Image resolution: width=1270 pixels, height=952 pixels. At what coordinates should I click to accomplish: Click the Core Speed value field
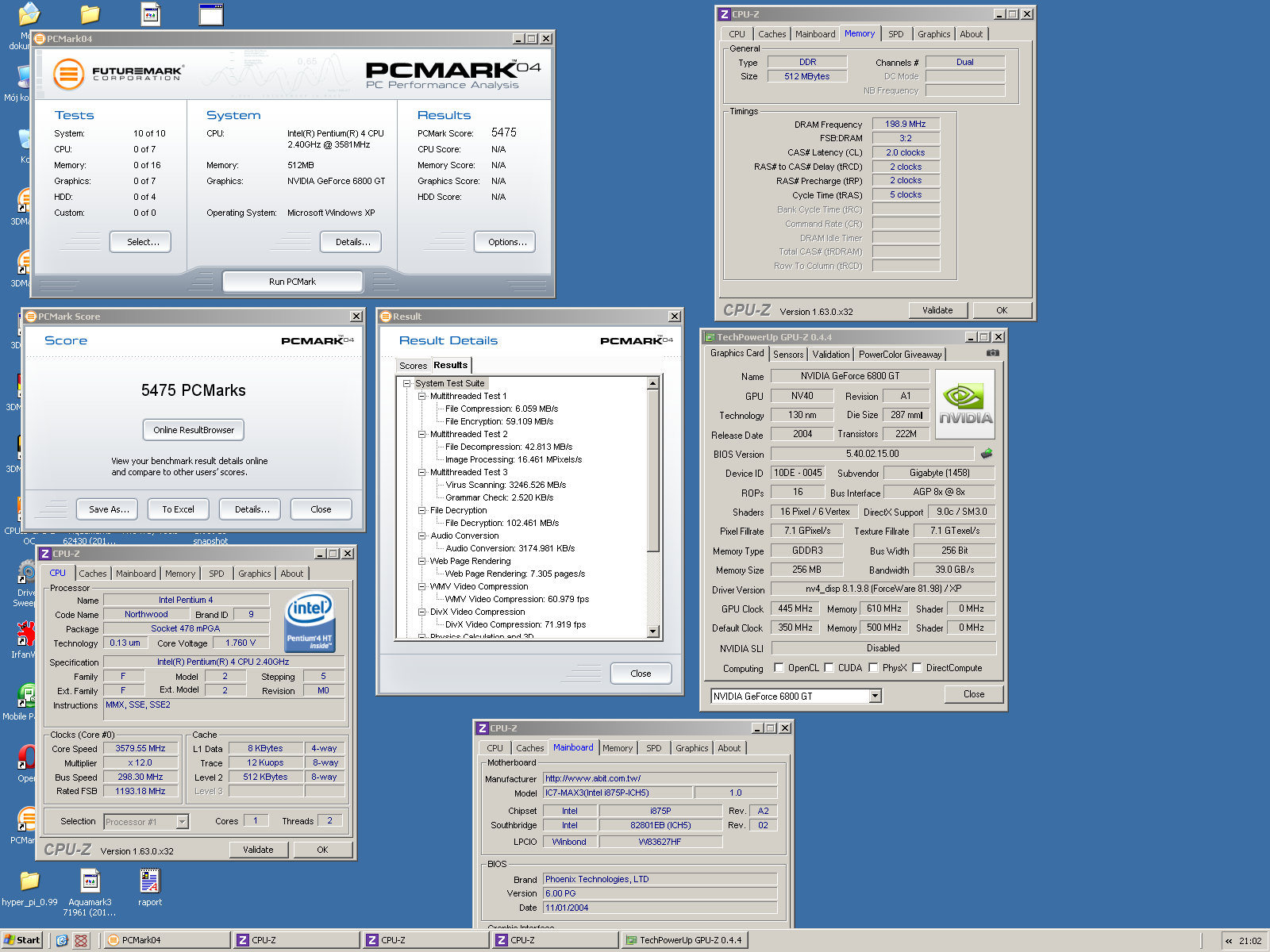pos(140,748)
